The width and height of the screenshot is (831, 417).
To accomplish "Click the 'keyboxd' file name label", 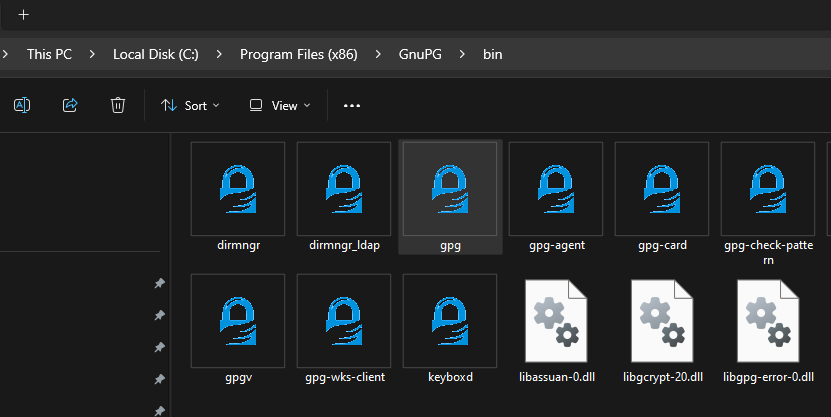I will pyautogui.click(x=450, y=377).
